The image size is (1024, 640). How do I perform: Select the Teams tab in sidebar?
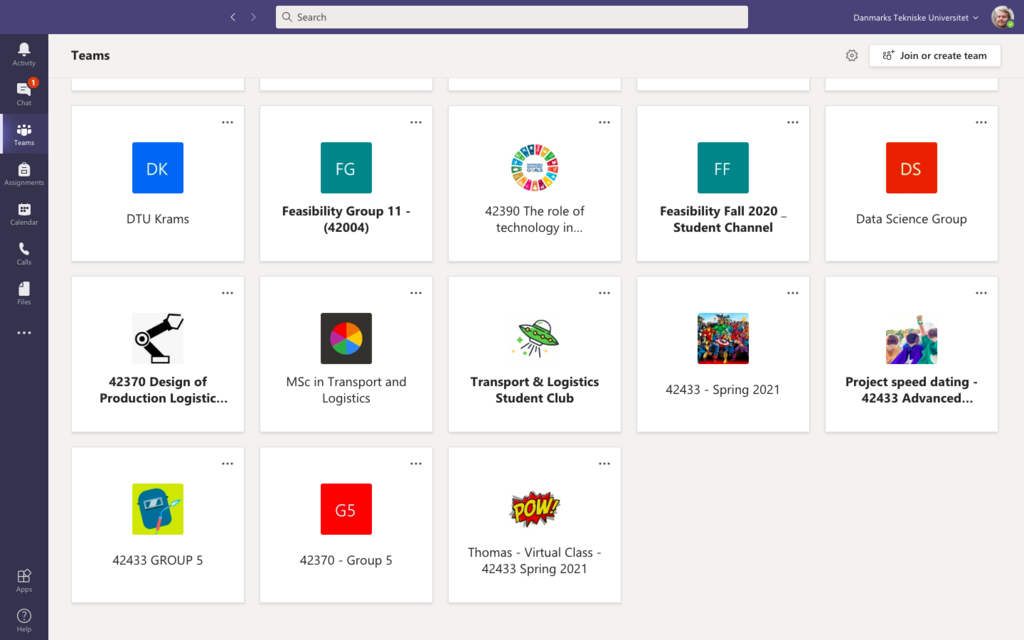(24, 134)
